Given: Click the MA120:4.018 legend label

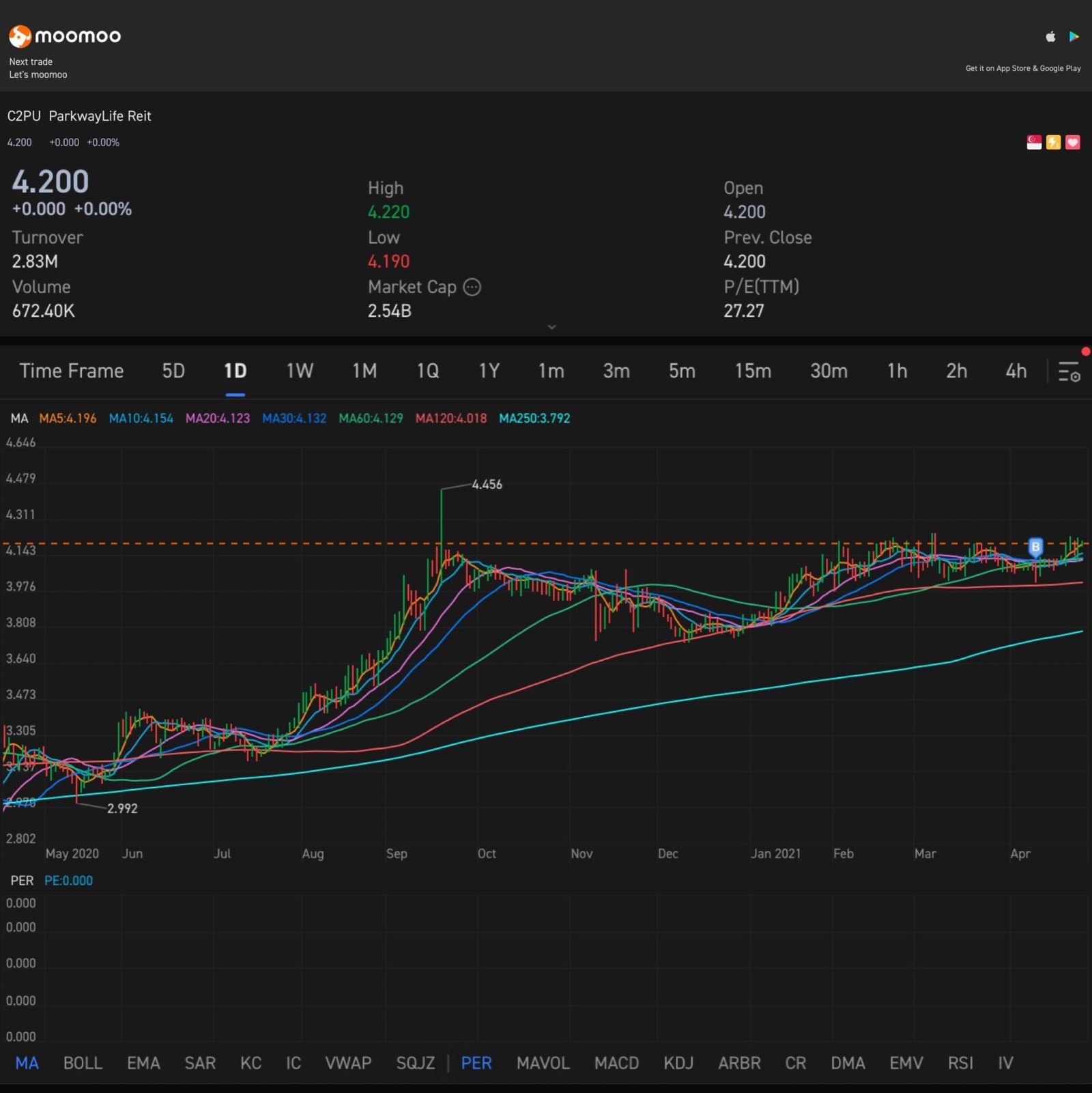Looking at the screenshot, I should coord(451,418).
